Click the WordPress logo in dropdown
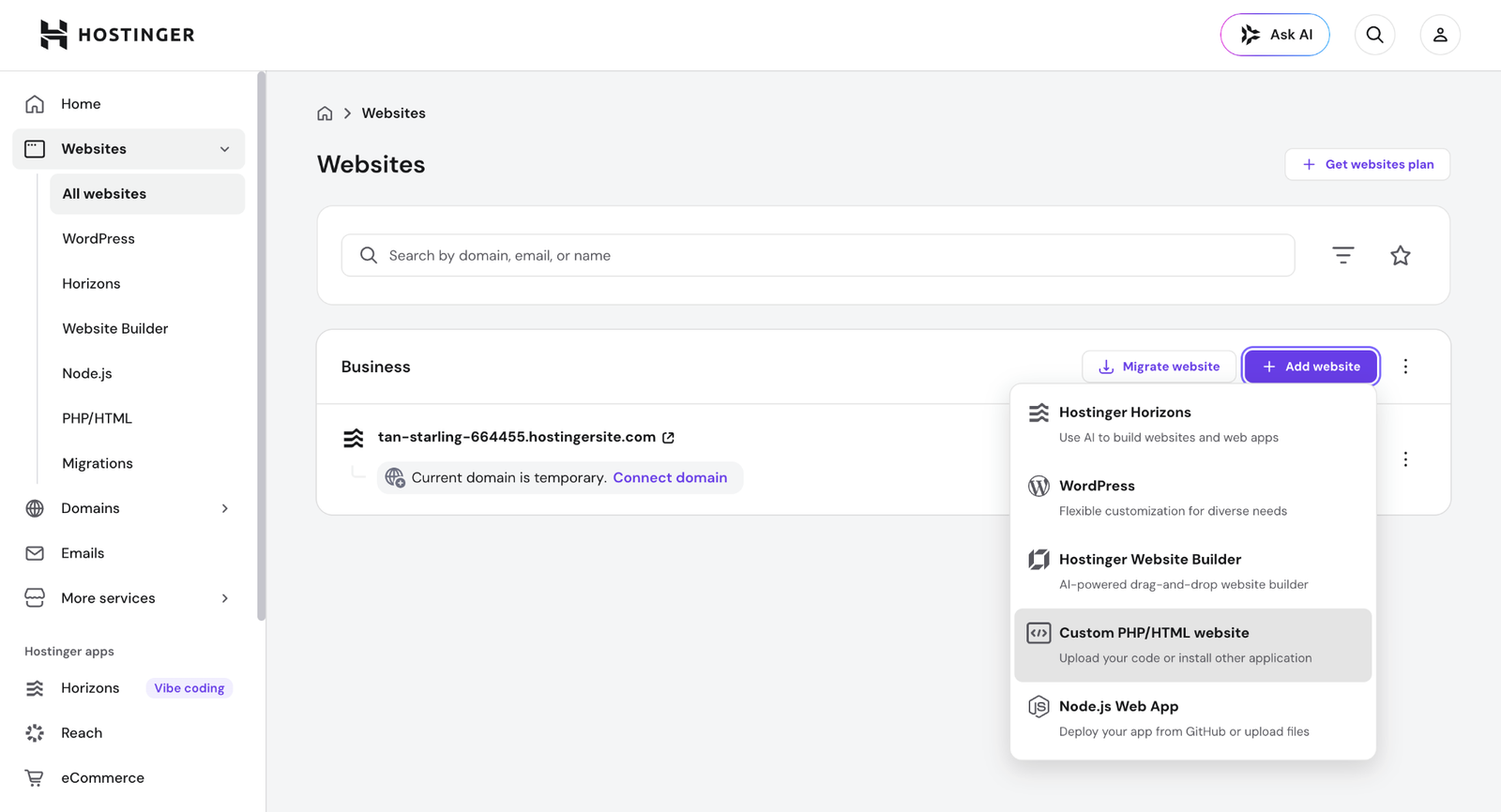The width and height of the screenshot is (1501, 812). point(1039,486)
